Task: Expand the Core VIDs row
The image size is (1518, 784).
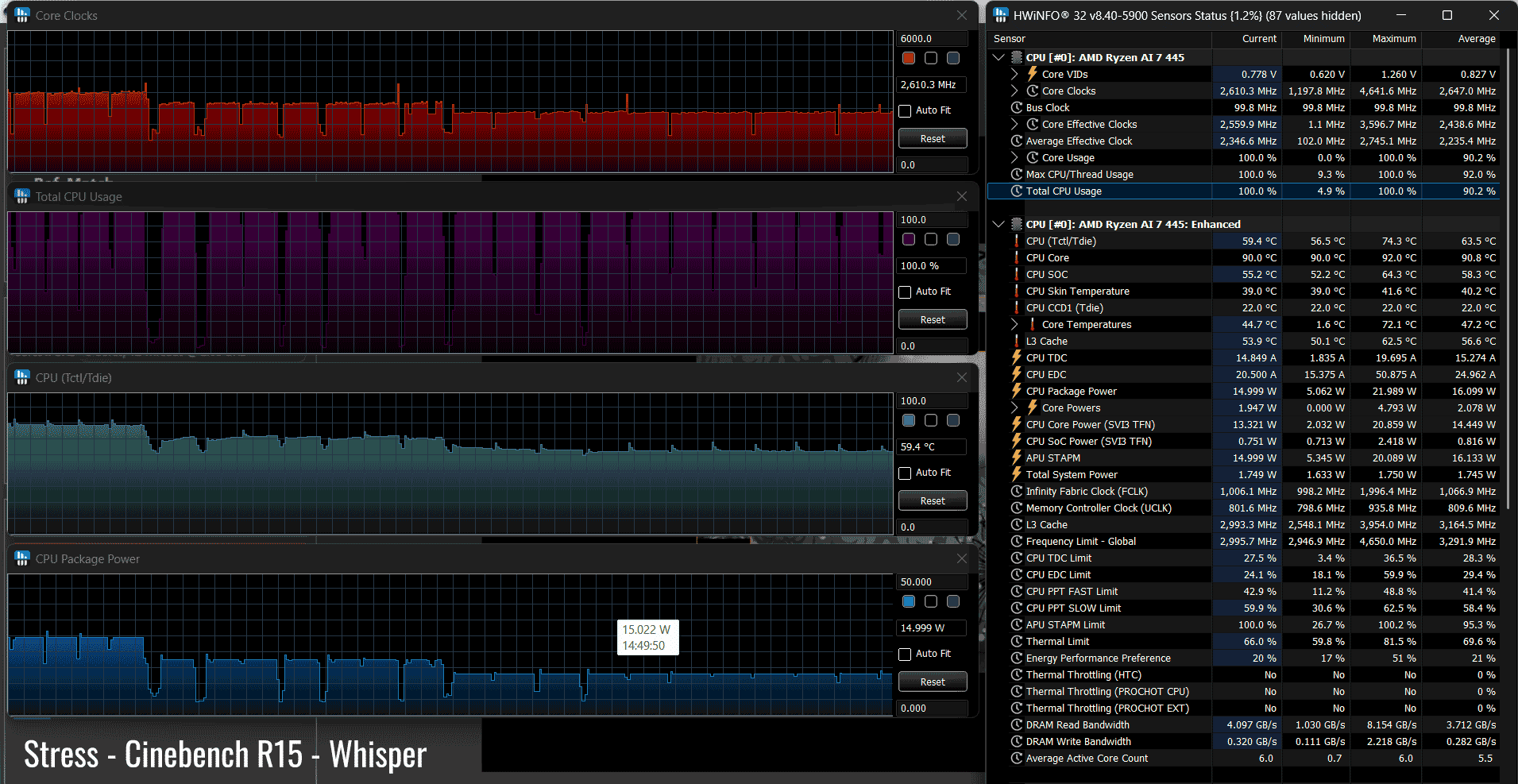Action: pos(1014,74)
